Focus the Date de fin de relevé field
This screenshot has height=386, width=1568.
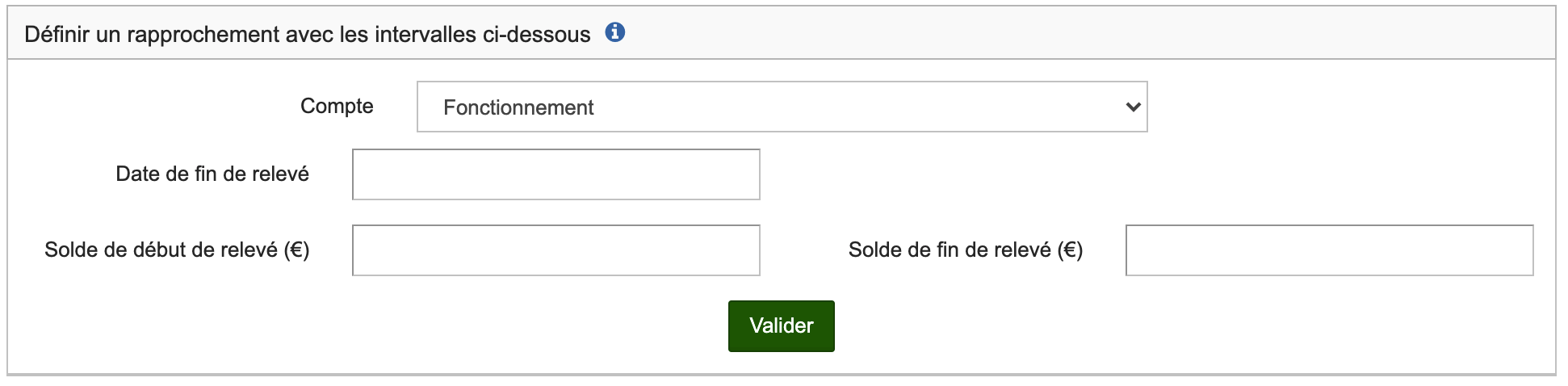[x=556, y=174]
